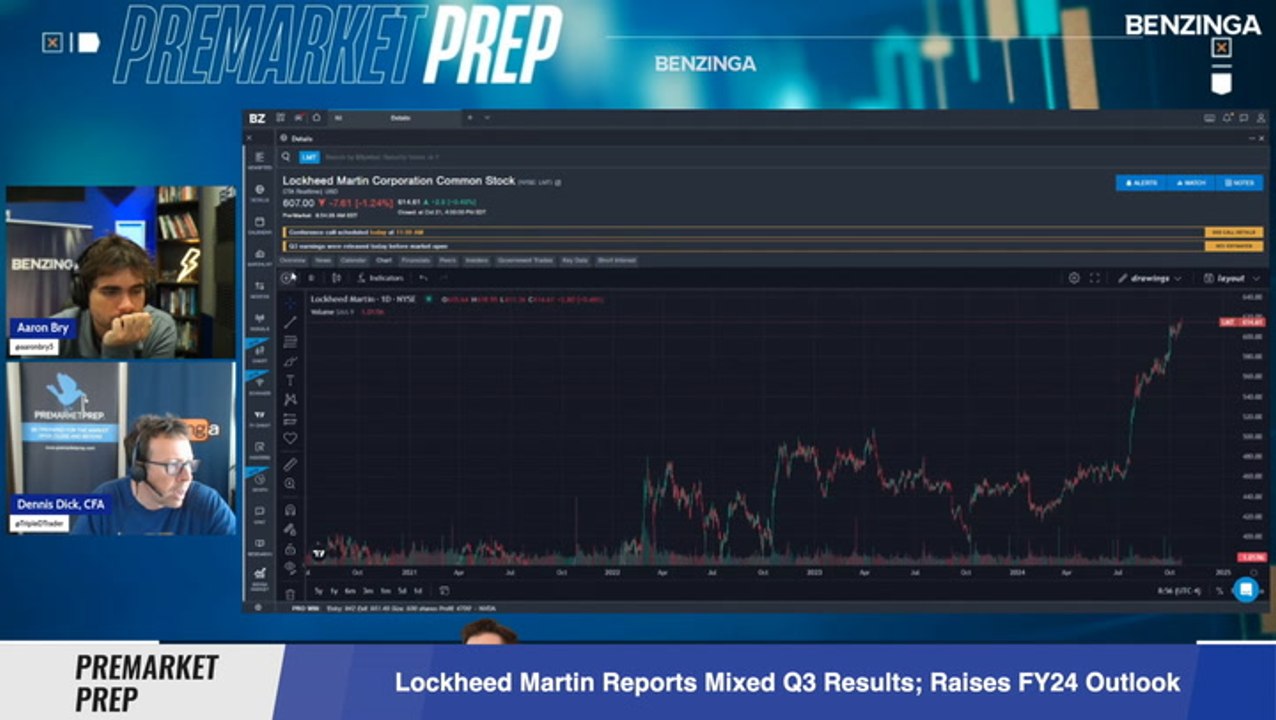Screen dimensions: 1276x720
Task: Set chart range to 1d
Action: [x=418, y=591]
